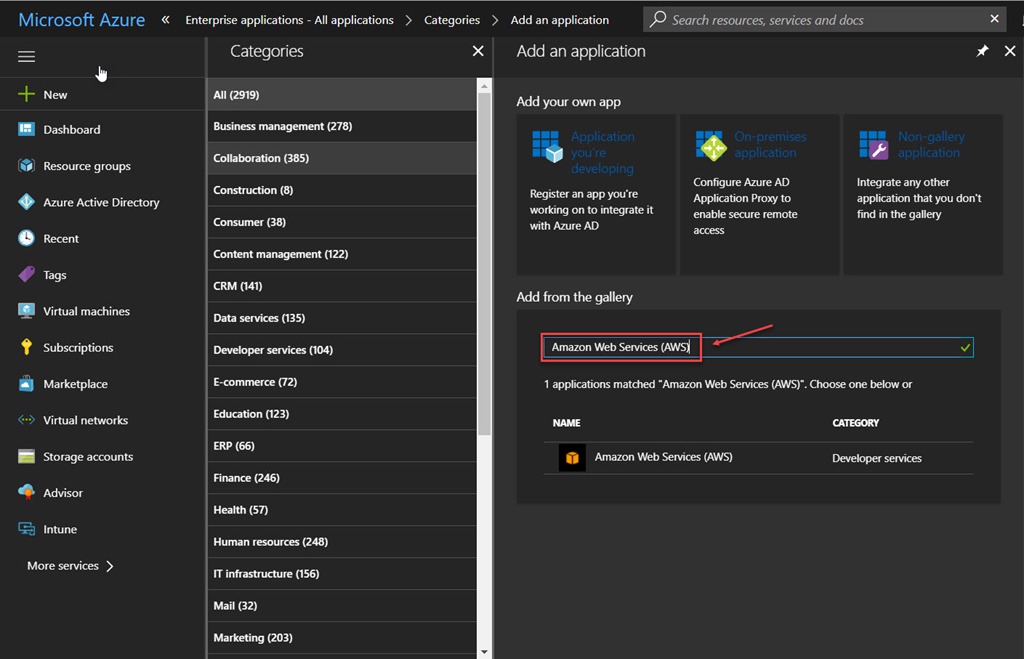Clear the search box with X
1024x659 pixels.
coord(994,19)
